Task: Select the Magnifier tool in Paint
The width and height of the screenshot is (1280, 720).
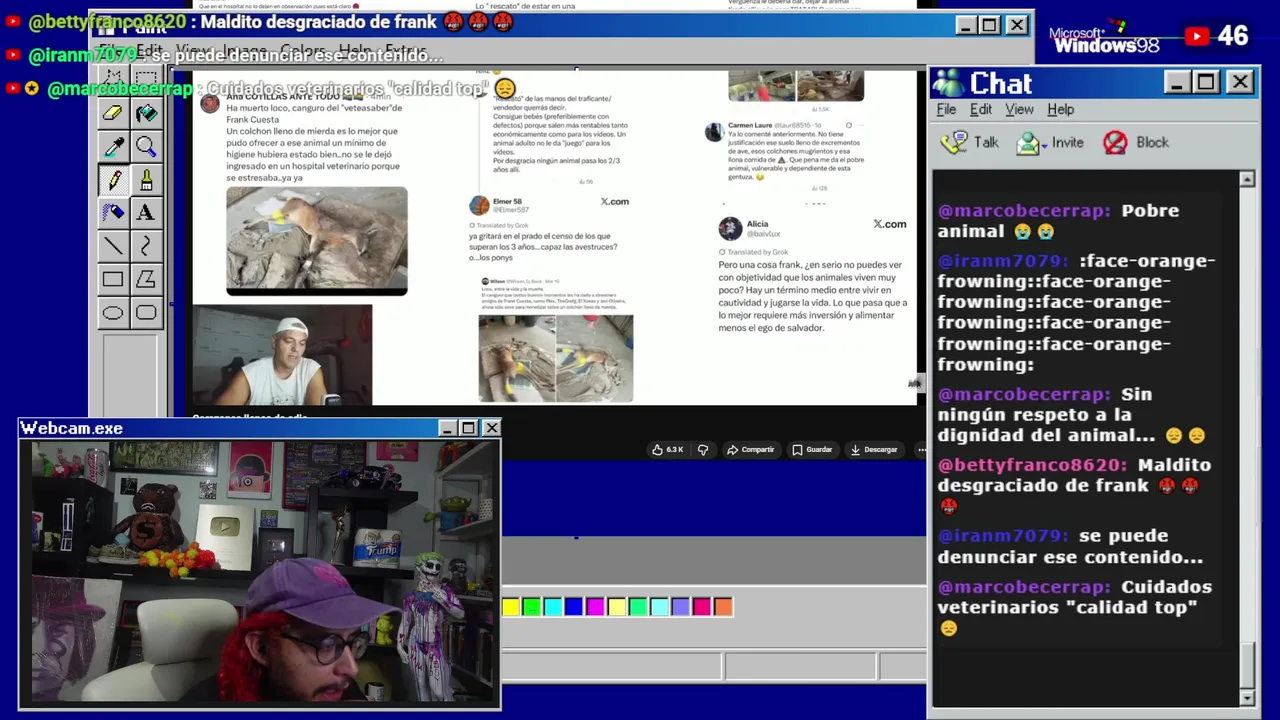Action: pyautogui.click(x=146, y=148)
